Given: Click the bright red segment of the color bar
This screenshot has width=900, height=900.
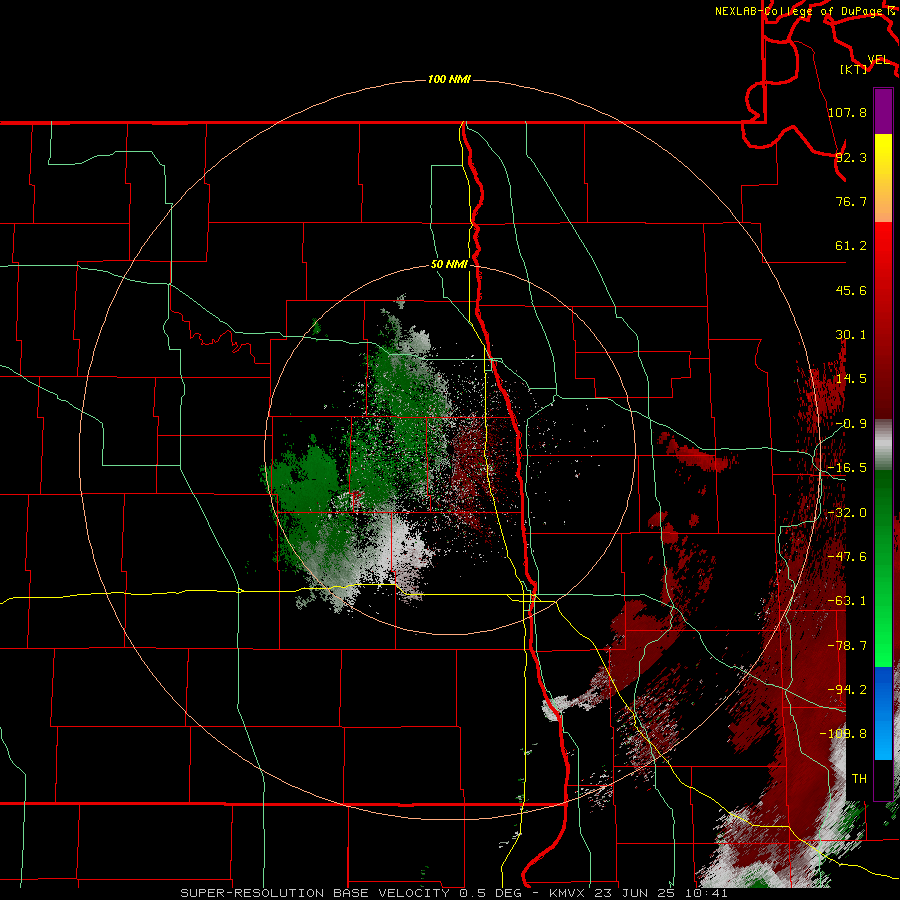Looking at the screenshot, I should (883, 247).
